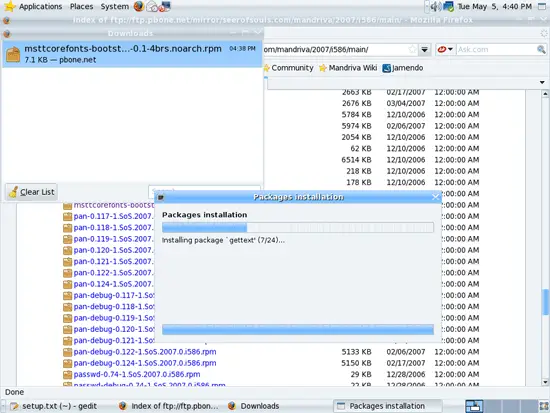
Task: Click the Done status bar text
Action: (x=14, y=392)
